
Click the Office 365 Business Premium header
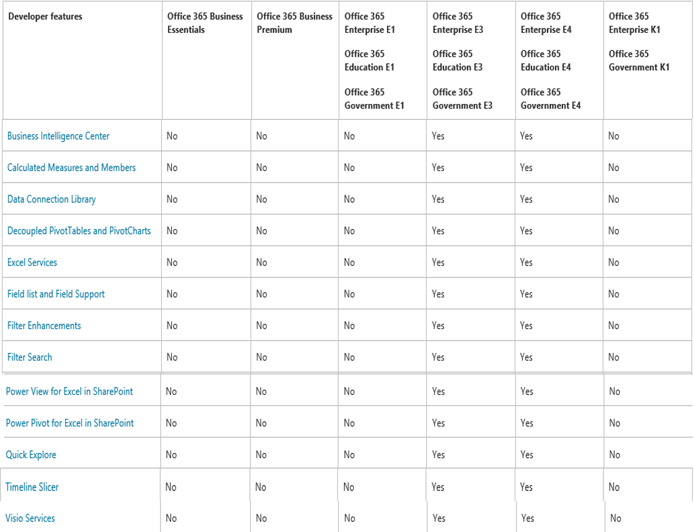click(x=294, y=23)
